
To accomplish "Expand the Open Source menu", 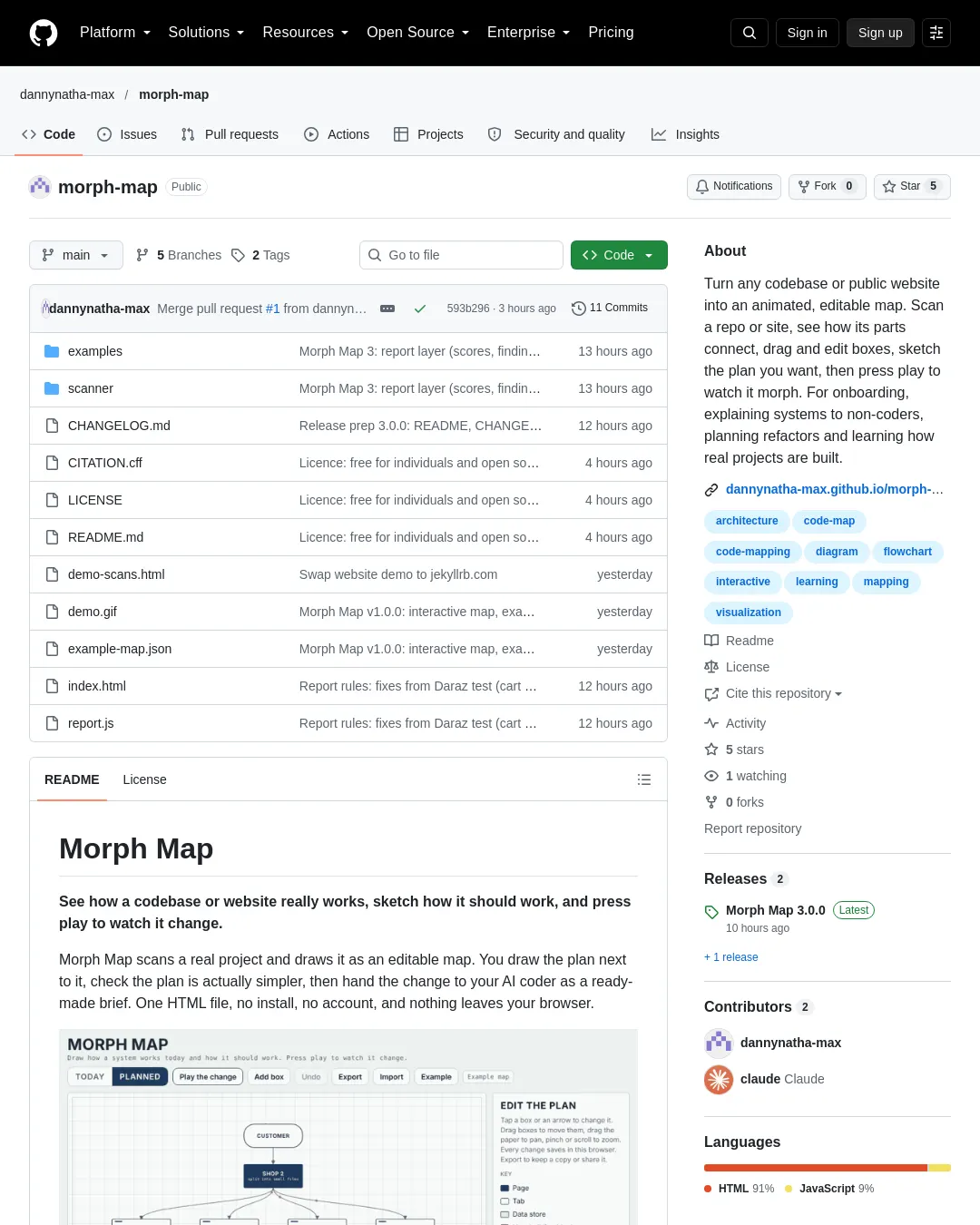I will (417, 33).
